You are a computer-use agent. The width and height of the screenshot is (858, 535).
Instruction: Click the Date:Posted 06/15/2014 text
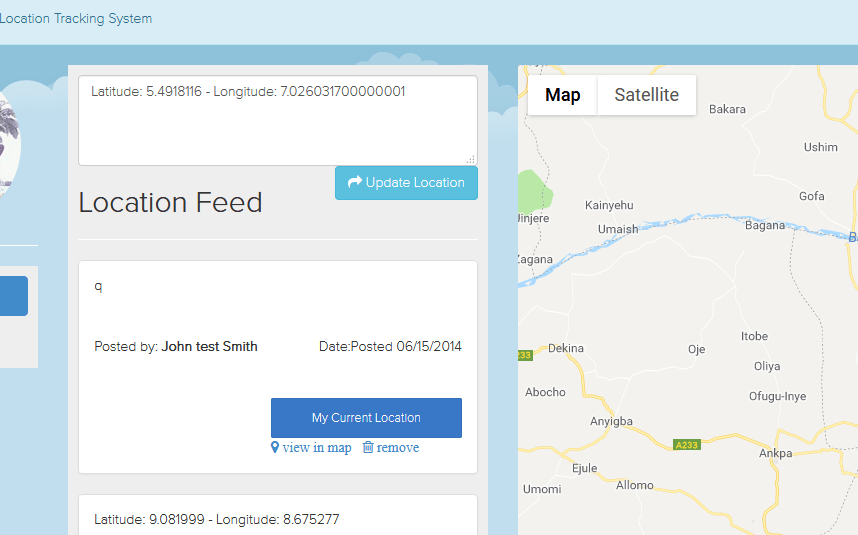point(390,346)
